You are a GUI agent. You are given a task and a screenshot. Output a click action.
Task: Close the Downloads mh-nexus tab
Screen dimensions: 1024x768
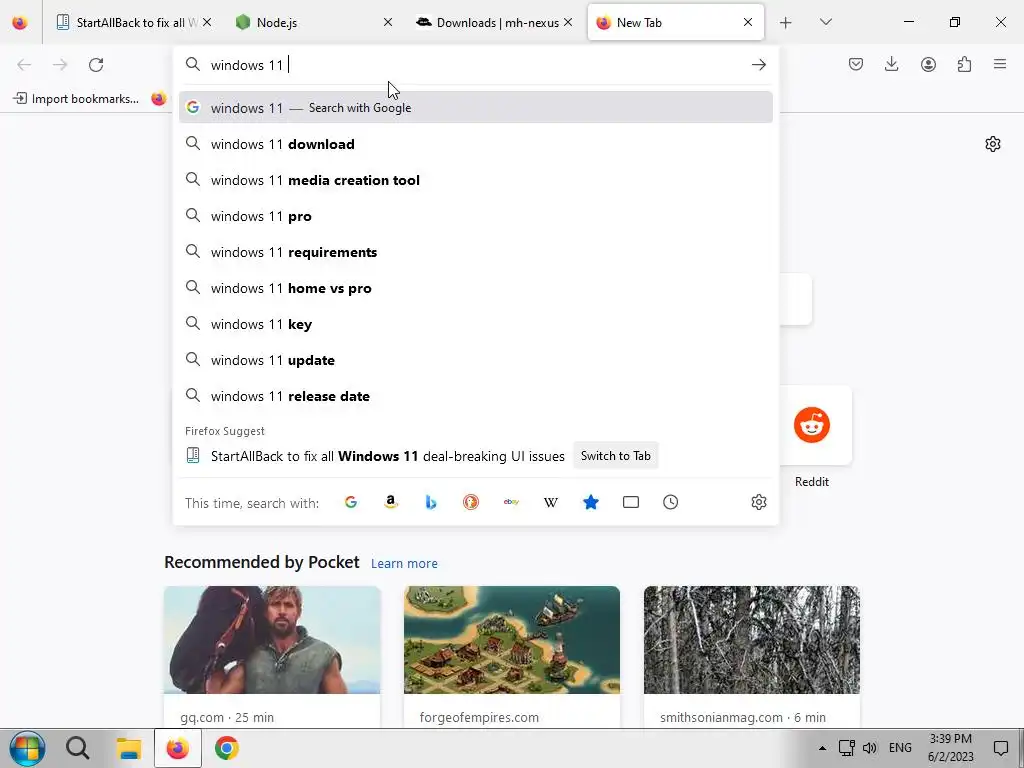[568, 22]
